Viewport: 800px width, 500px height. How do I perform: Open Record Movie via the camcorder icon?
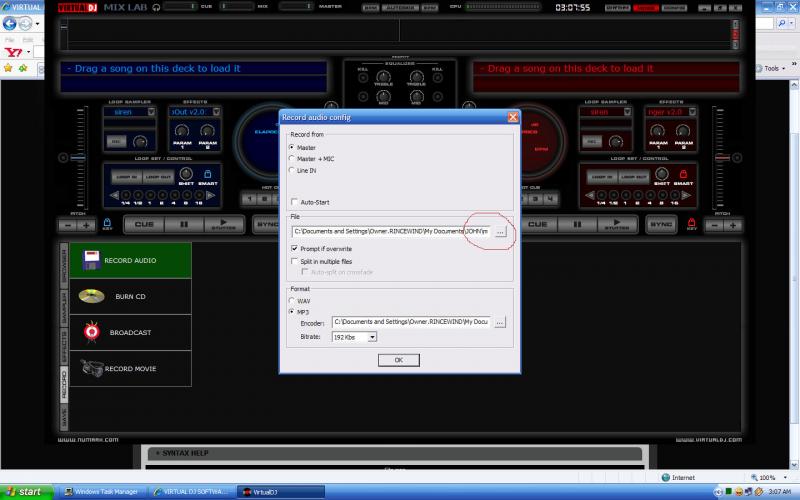tap(92, 368)
